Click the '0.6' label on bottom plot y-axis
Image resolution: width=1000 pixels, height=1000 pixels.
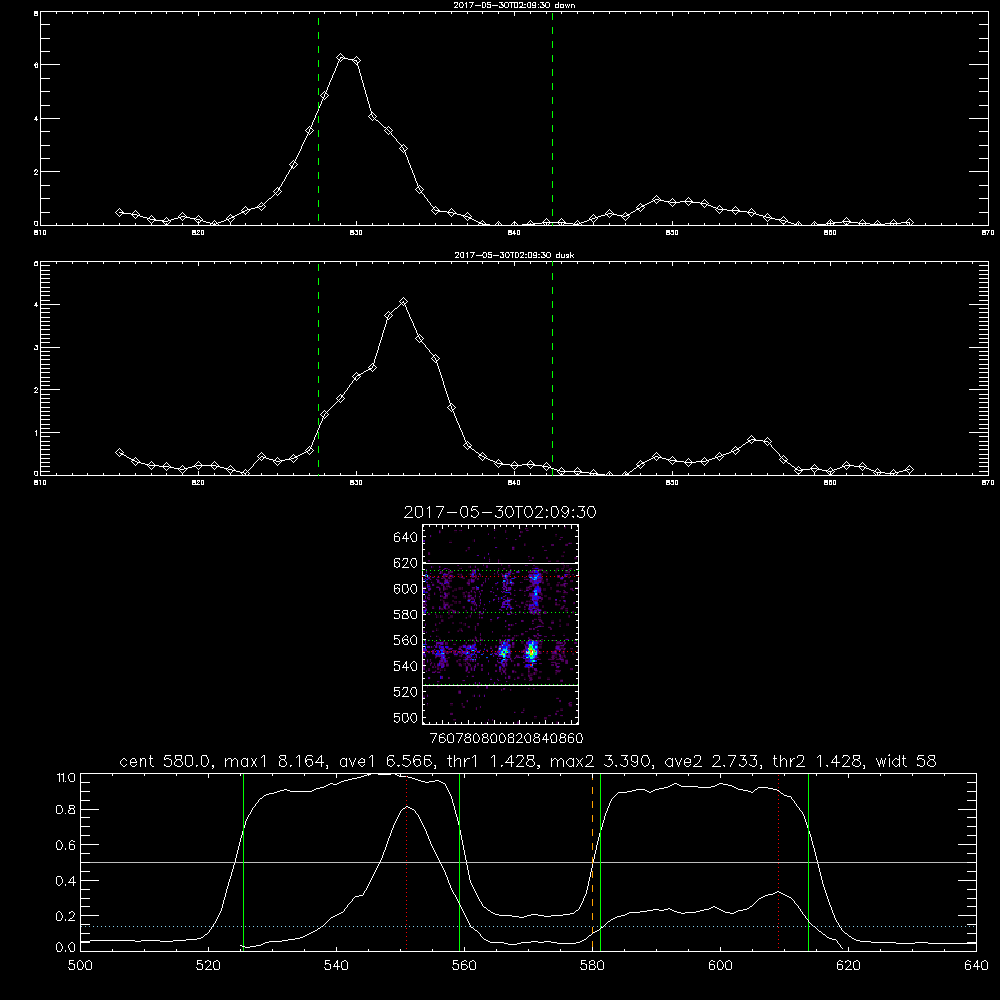pos(66,845)
